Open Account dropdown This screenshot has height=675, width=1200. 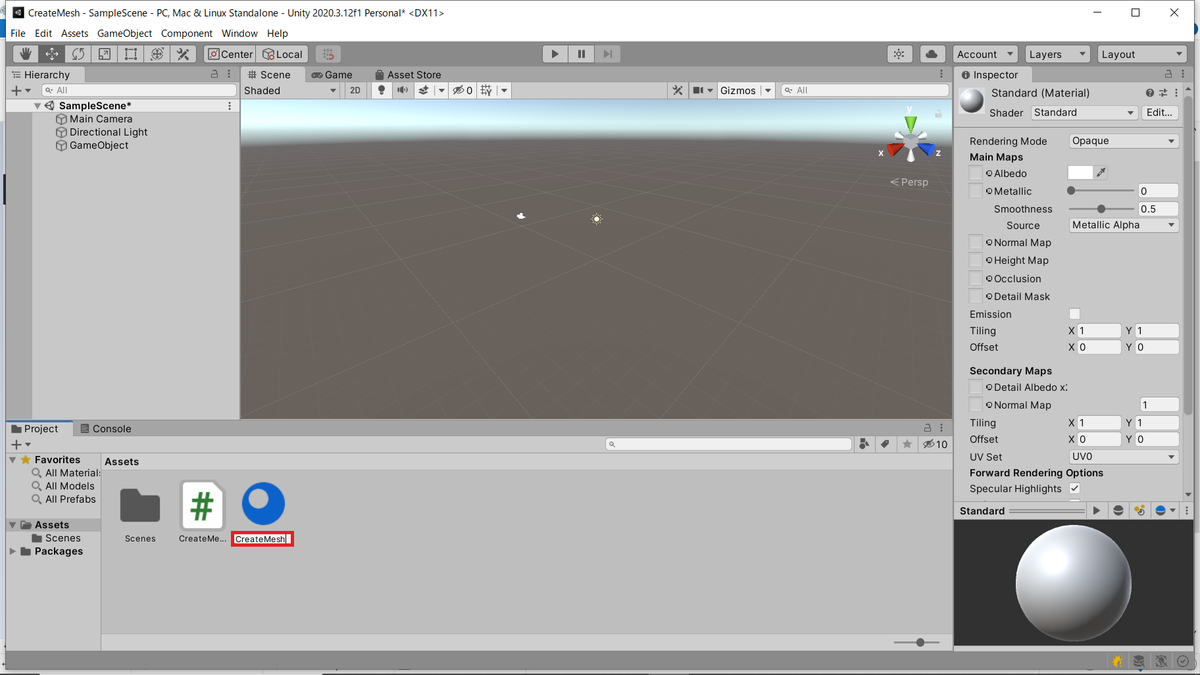[985, 54]
